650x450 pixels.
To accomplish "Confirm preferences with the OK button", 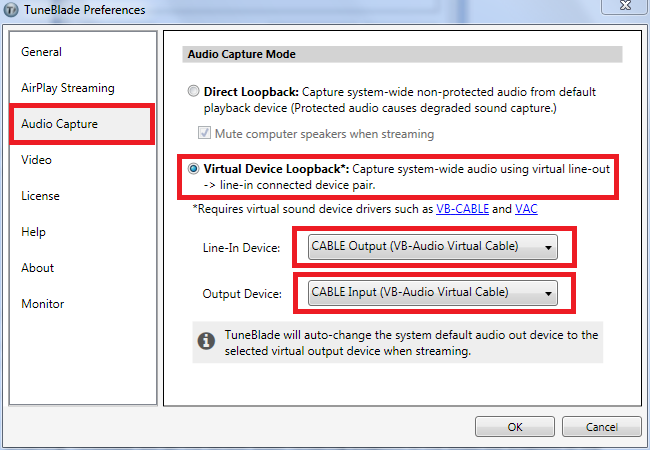I will click(x=515, y=427).
